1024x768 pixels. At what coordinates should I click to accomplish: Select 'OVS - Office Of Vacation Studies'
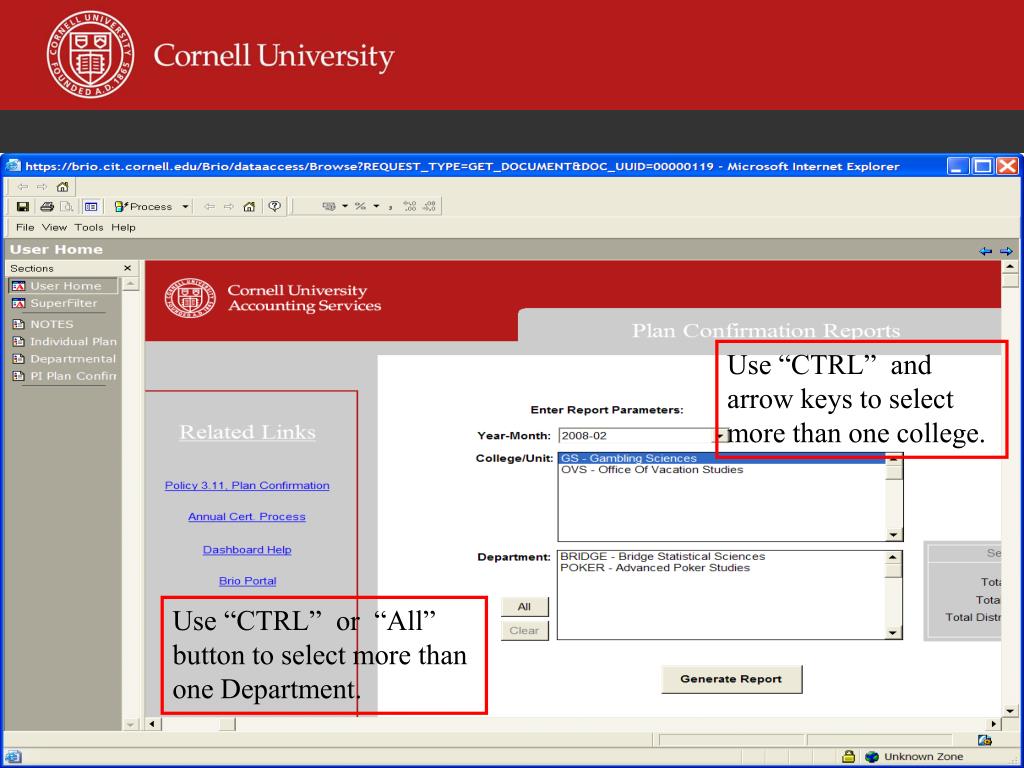point(721,470)
